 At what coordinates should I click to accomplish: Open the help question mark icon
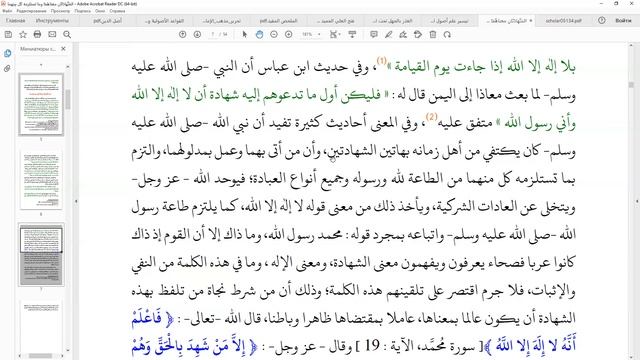coord(602,20)
